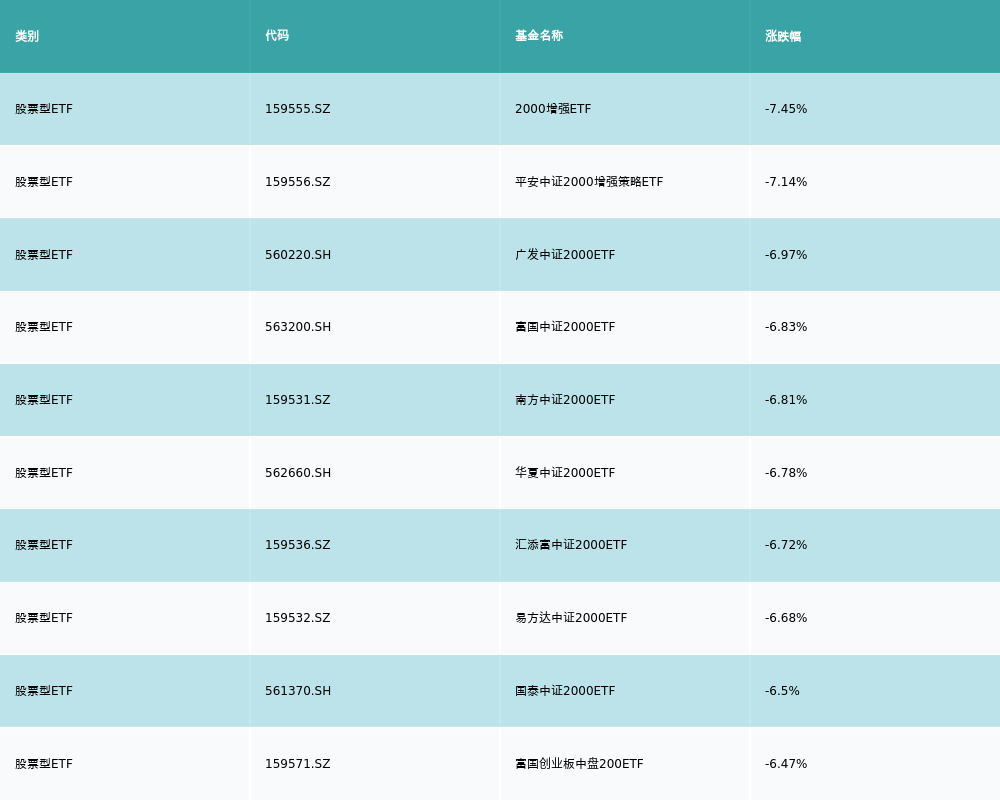Select code 561370.SH
Image resolution: width=1000 pixels, height=800 pixels.
click(x=298, y=691)
